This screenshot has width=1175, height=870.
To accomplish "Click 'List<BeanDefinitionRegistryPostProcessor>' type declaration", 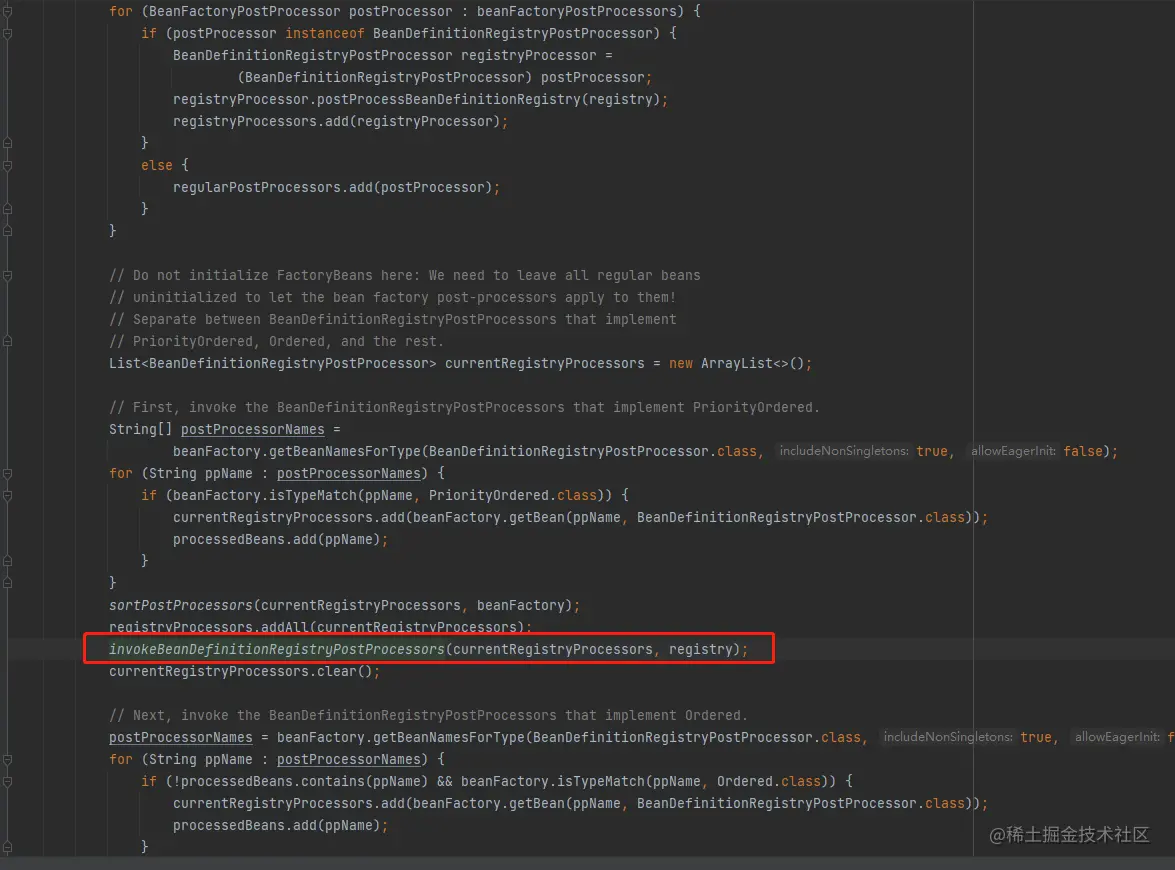I will pyautogui.click(x=272, y=363).
